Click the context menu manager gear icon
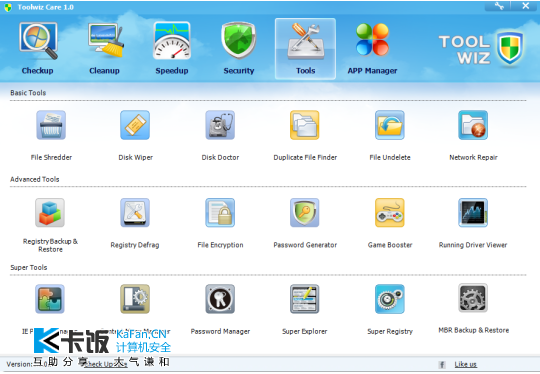 pos(135,299)
